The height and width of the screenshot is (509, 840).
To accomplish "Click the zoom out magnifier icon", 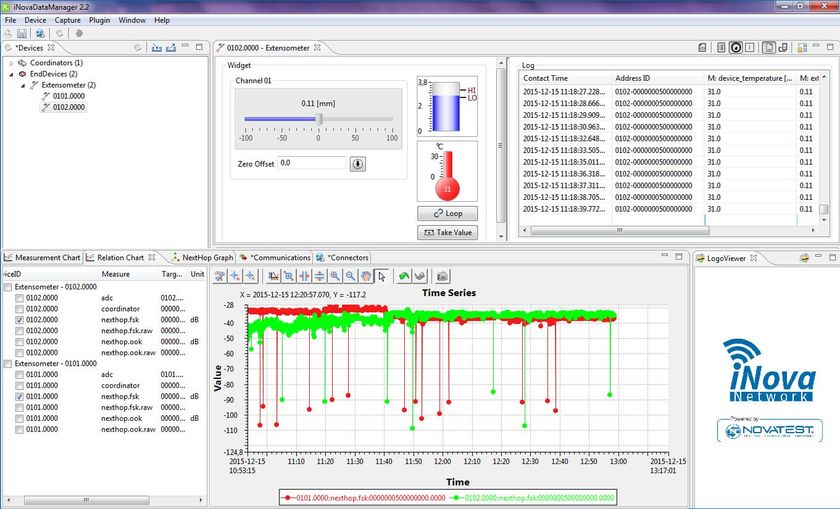I will click(x=350, y=276).
